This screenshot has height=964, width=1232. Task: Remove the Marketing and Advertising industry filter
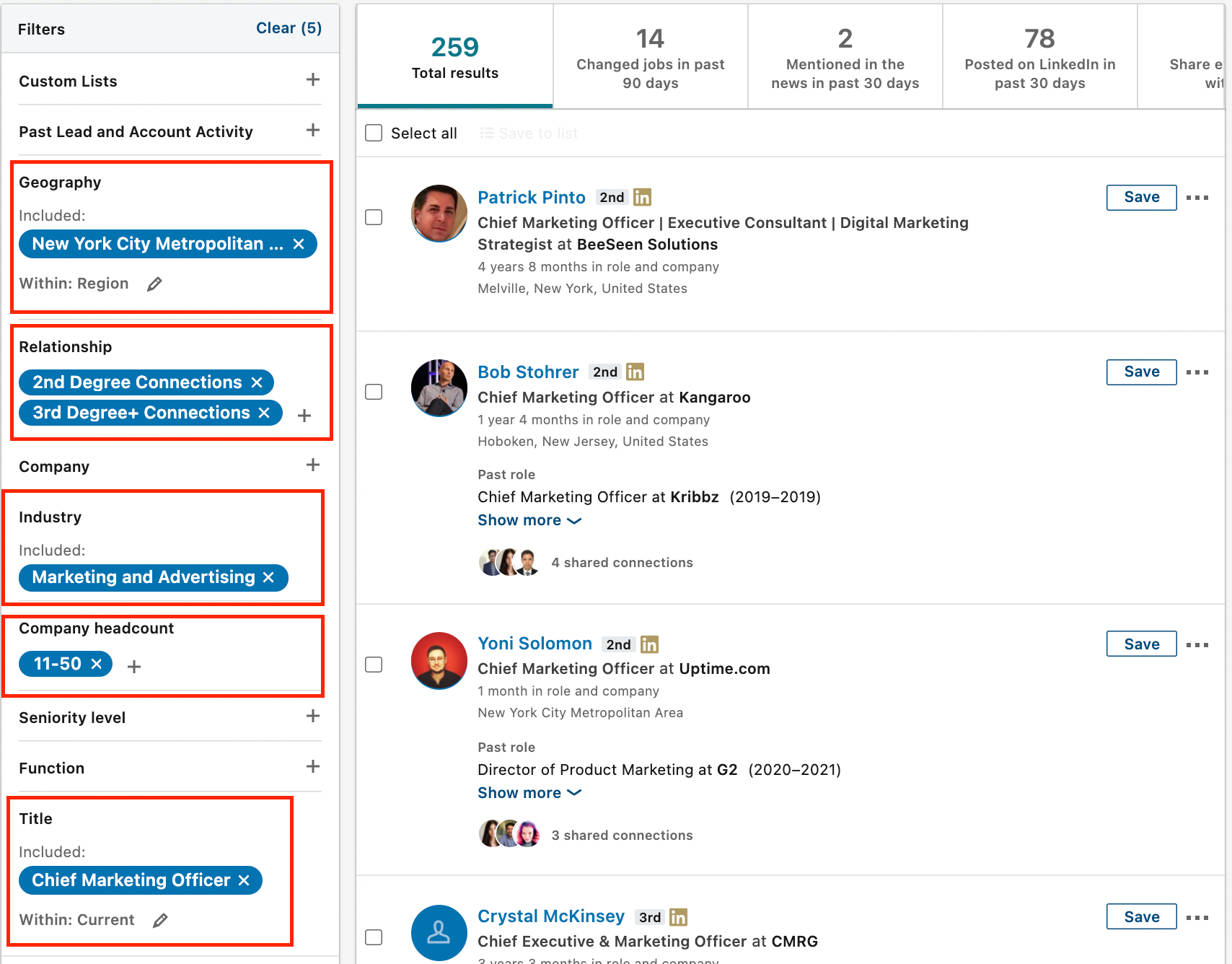tap(268, 577)
